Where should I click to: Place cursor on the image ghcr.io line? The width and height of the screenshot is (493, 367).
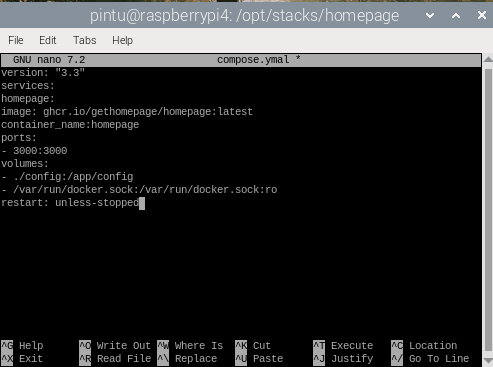[x=127, y=112]
